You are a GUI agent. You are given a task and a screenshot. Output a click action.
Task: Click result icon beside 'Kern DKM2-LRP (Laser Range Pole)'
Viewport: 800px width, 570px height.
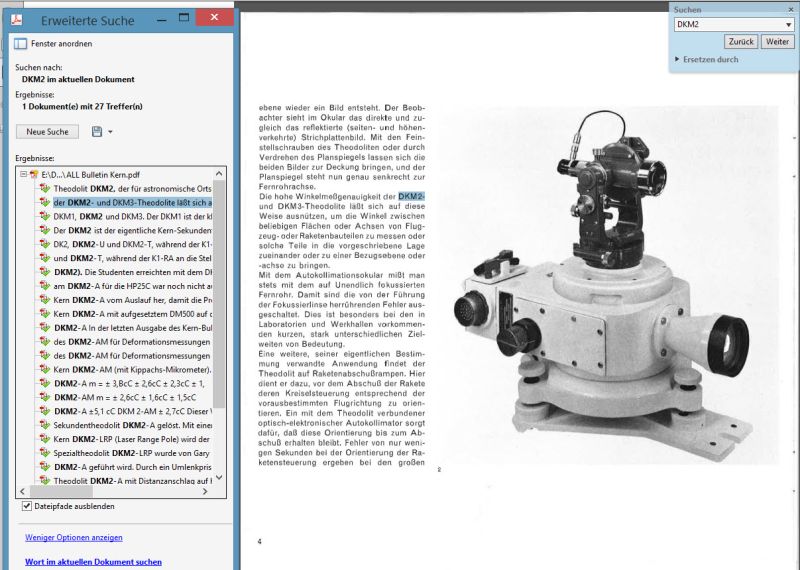click(x=45, y=439)
